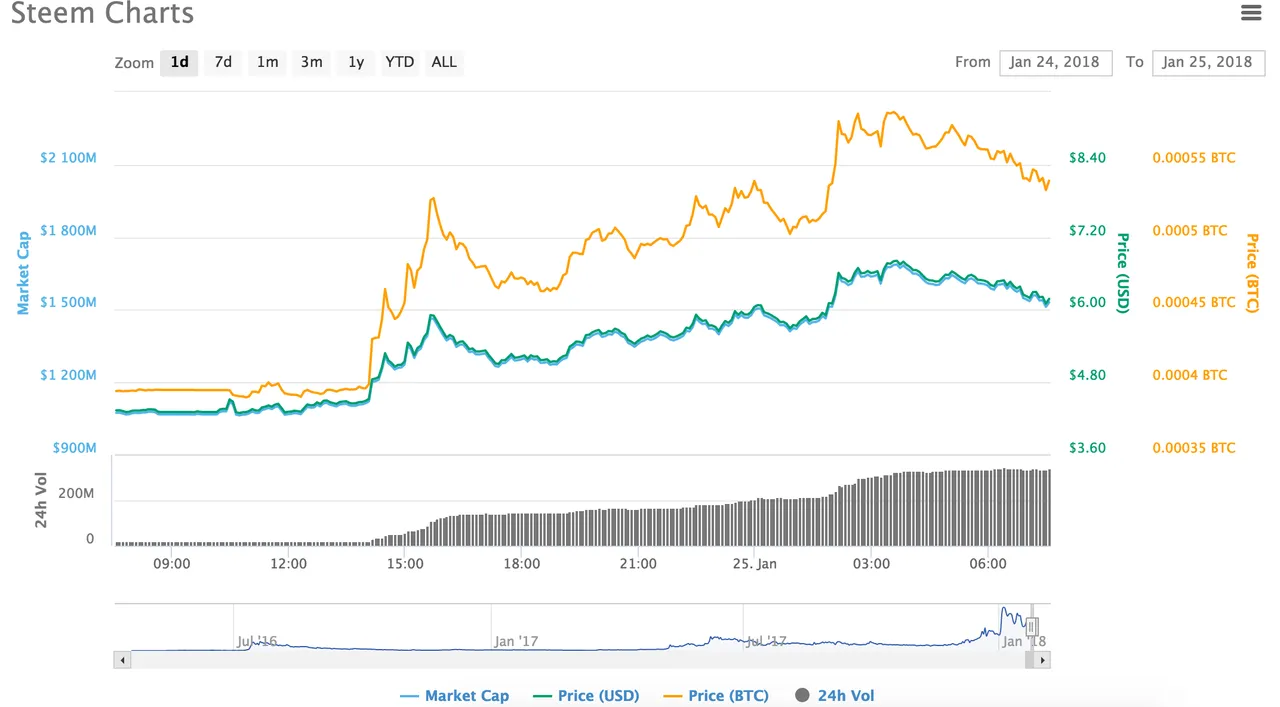Set zoom to 3m

tap(311, 62)
